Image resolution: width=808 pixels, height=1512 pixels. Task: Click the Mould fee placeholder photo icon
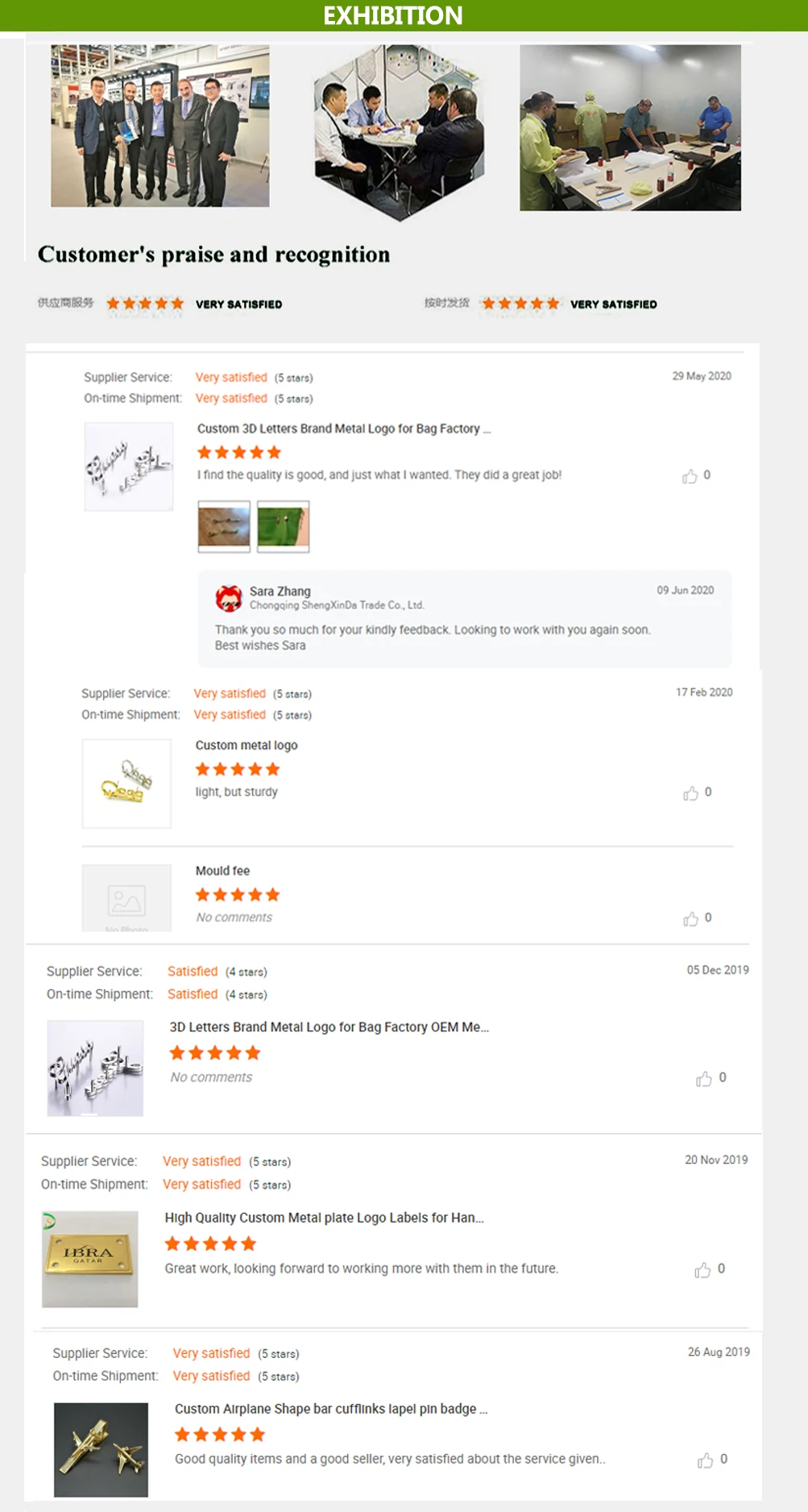tap(126, 900)
